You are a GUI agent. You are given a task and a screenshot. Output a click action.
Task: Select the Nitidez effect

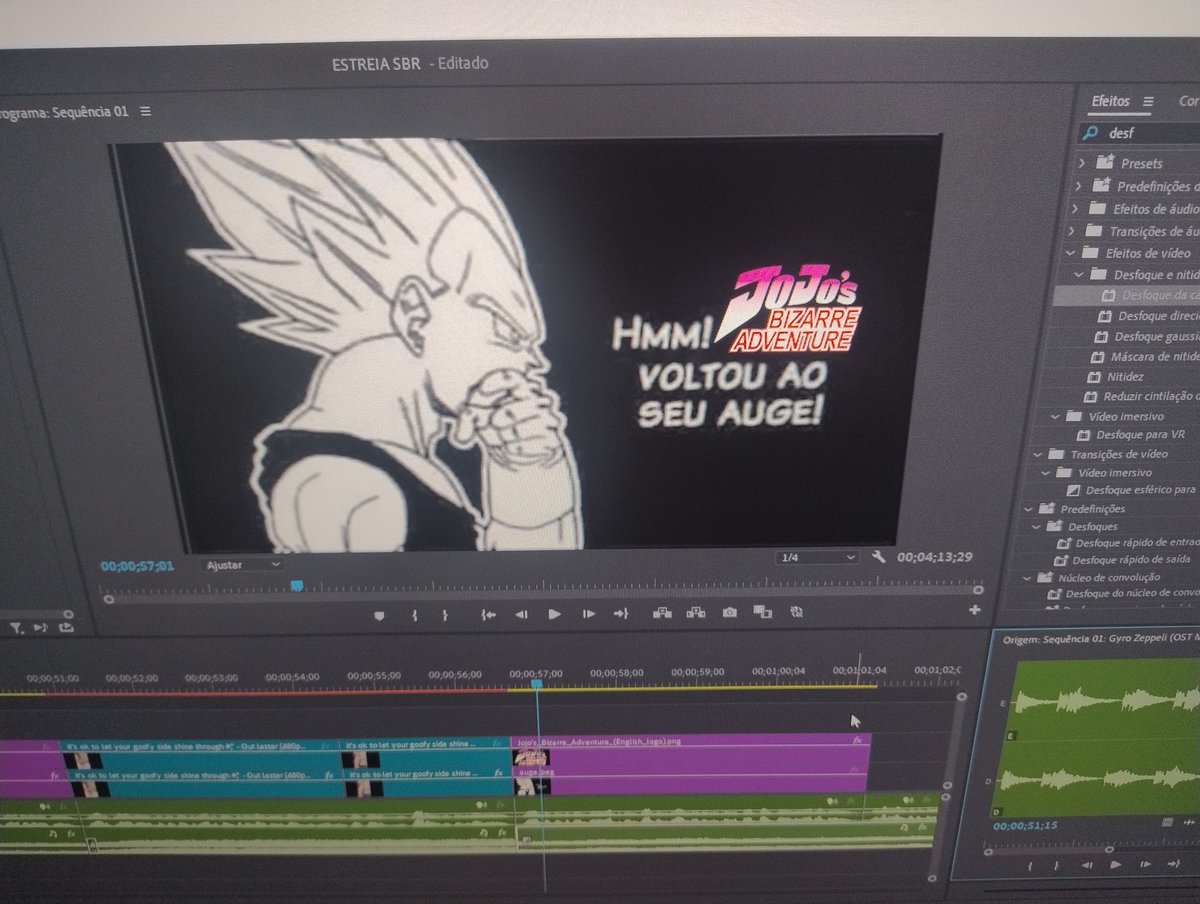1116,376
